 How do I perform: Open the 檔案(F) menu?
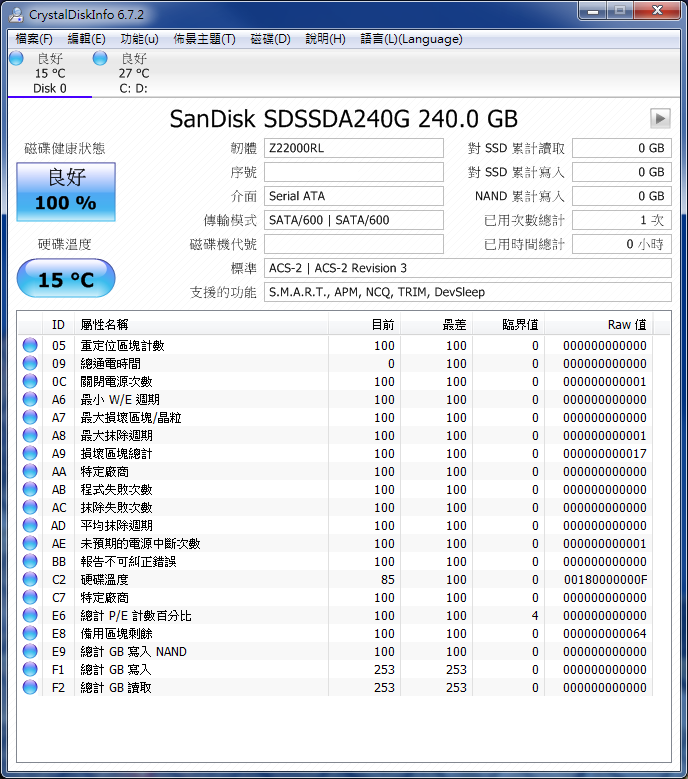coord(34,39)
